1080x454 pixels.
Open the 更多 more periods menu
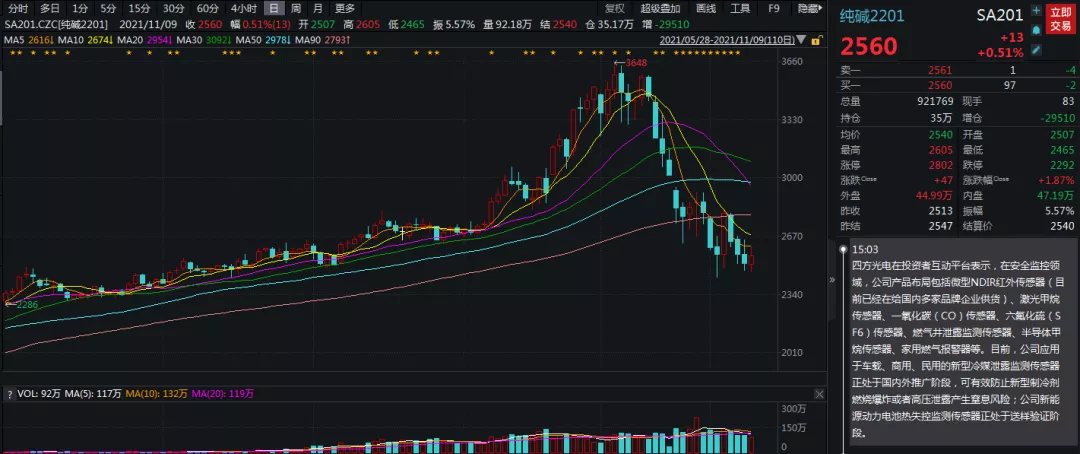click(x=345, y=9)
